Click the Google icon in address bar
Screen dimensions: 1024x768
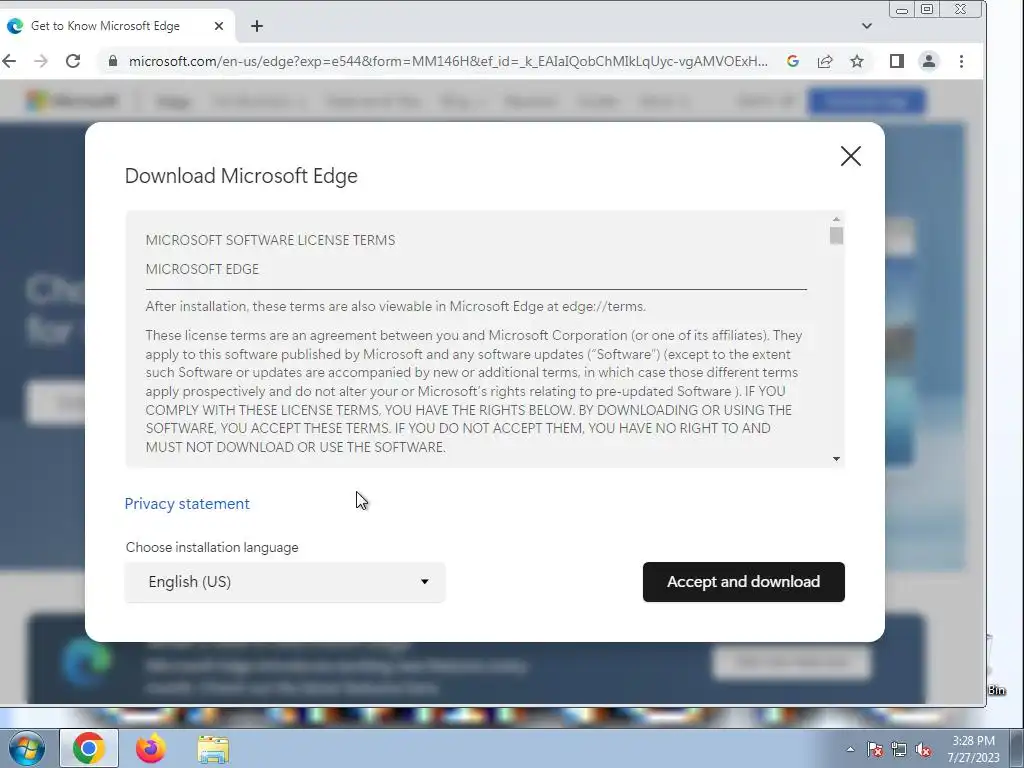coord(793,61)
